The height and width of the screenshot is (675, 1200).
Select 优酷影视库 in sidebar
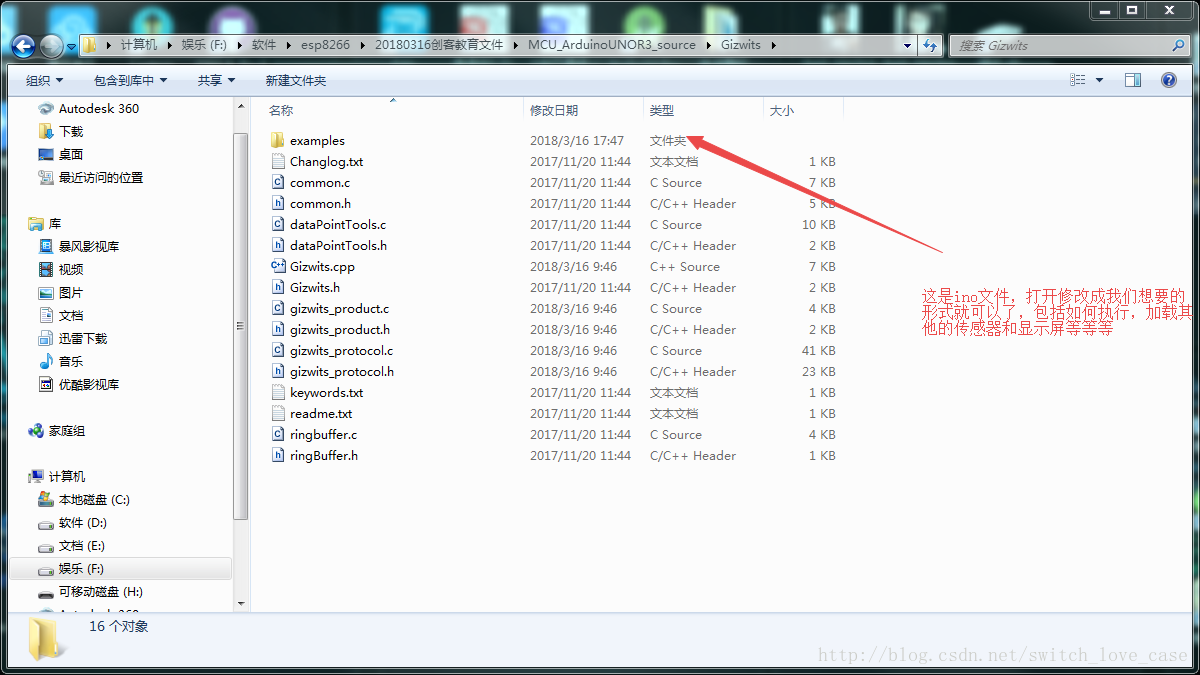tap(78, 384)
